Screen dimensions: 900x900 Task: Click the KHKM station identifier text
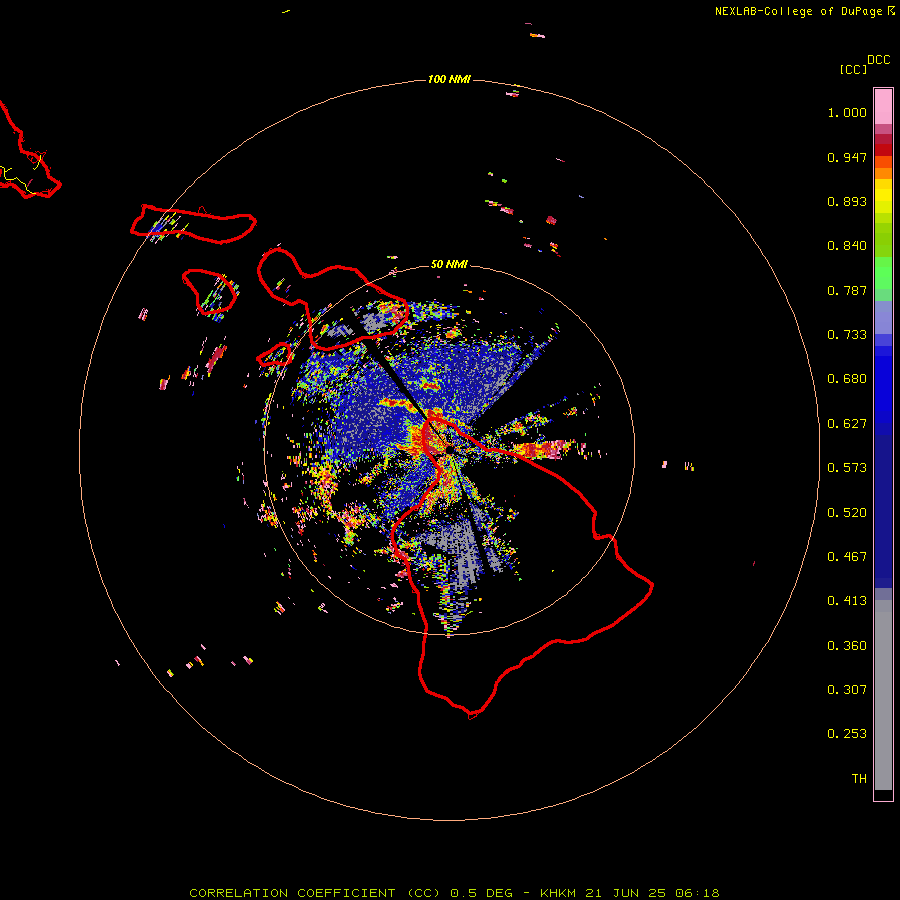557,893
